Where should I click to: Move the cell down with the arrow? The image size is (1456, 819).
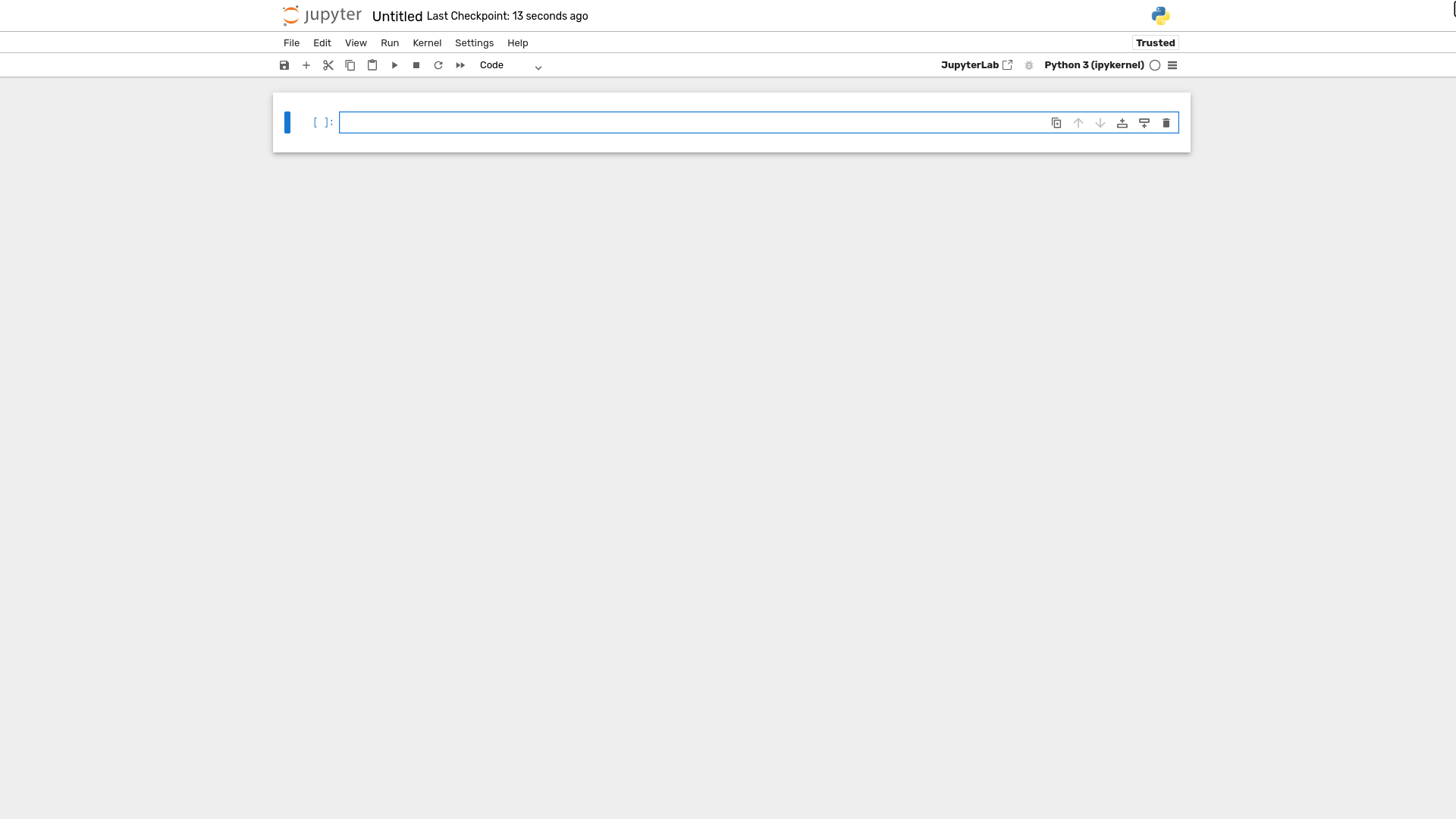[x=1100, y=123]
